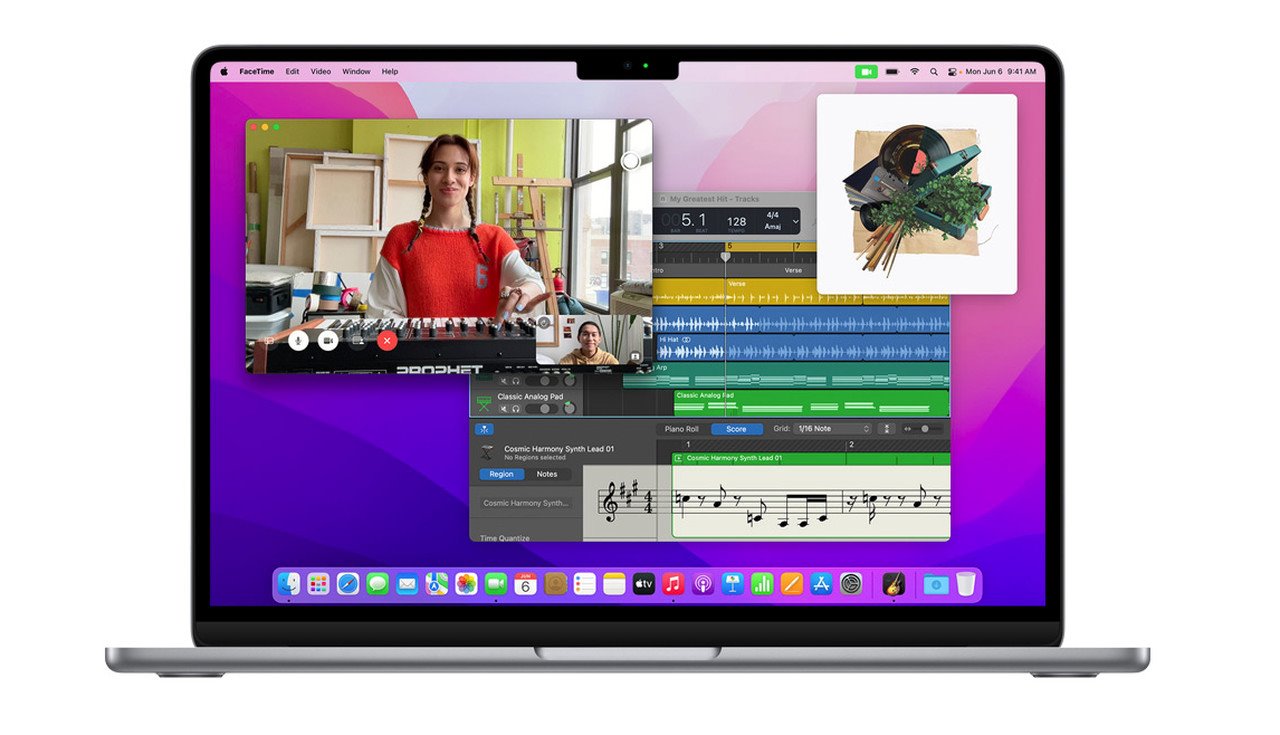Open the Edit menu

click(x=292, y=72)
